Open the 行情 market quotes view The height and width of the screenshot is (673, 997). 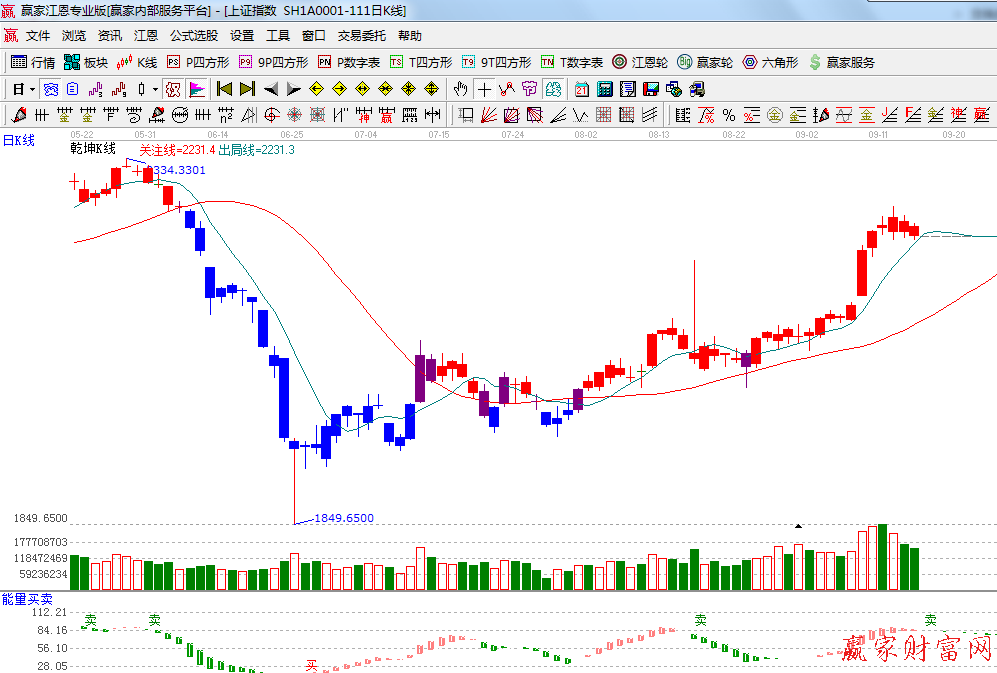pyautogui.click(x=33, y=62)
